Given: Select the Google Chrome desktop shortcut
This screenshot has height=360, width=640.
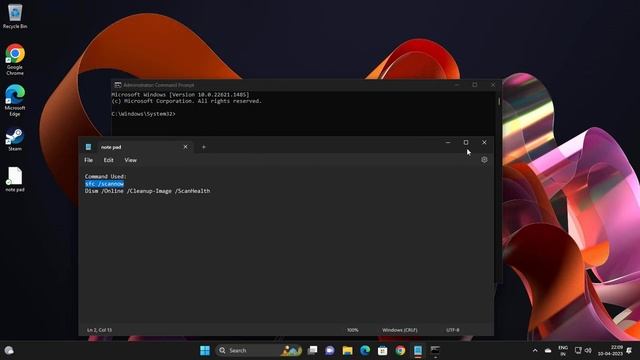Looking at the screenshot, I should pyautogui.click(x=15, y=60).
